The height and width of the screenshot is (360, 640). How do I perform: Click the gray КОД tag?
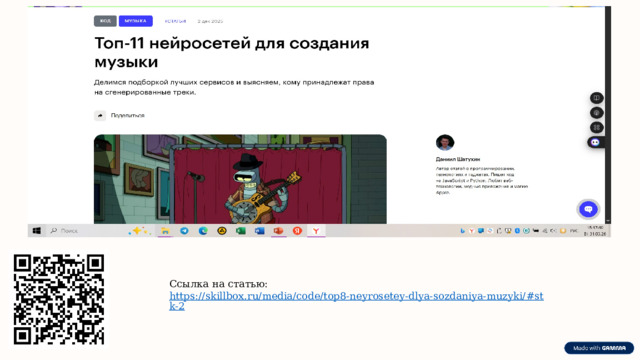tap(105, 21)
